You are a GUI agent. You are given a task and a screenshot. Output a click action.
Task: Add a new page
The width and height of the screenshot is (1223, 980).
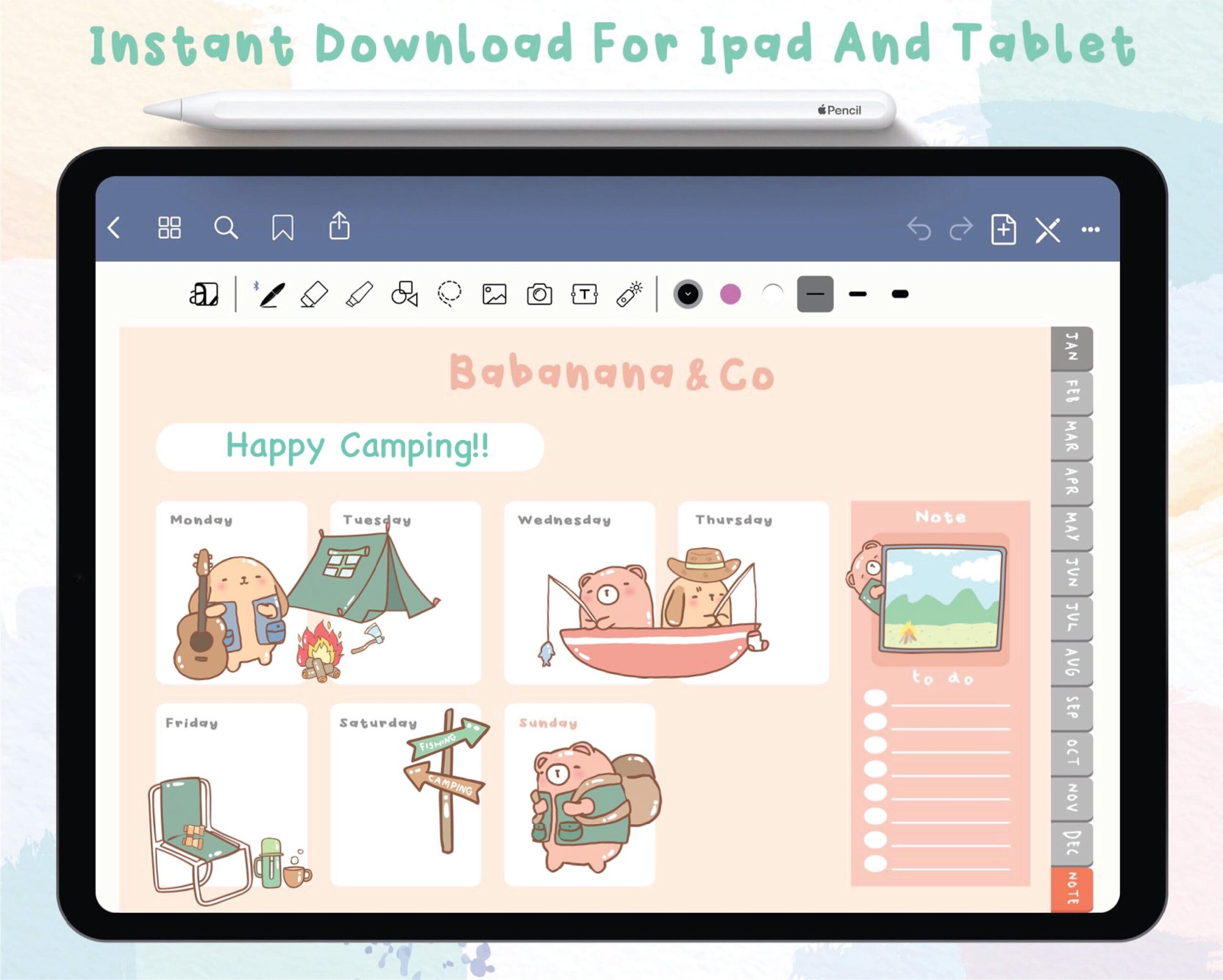(x=1003, y=229)
